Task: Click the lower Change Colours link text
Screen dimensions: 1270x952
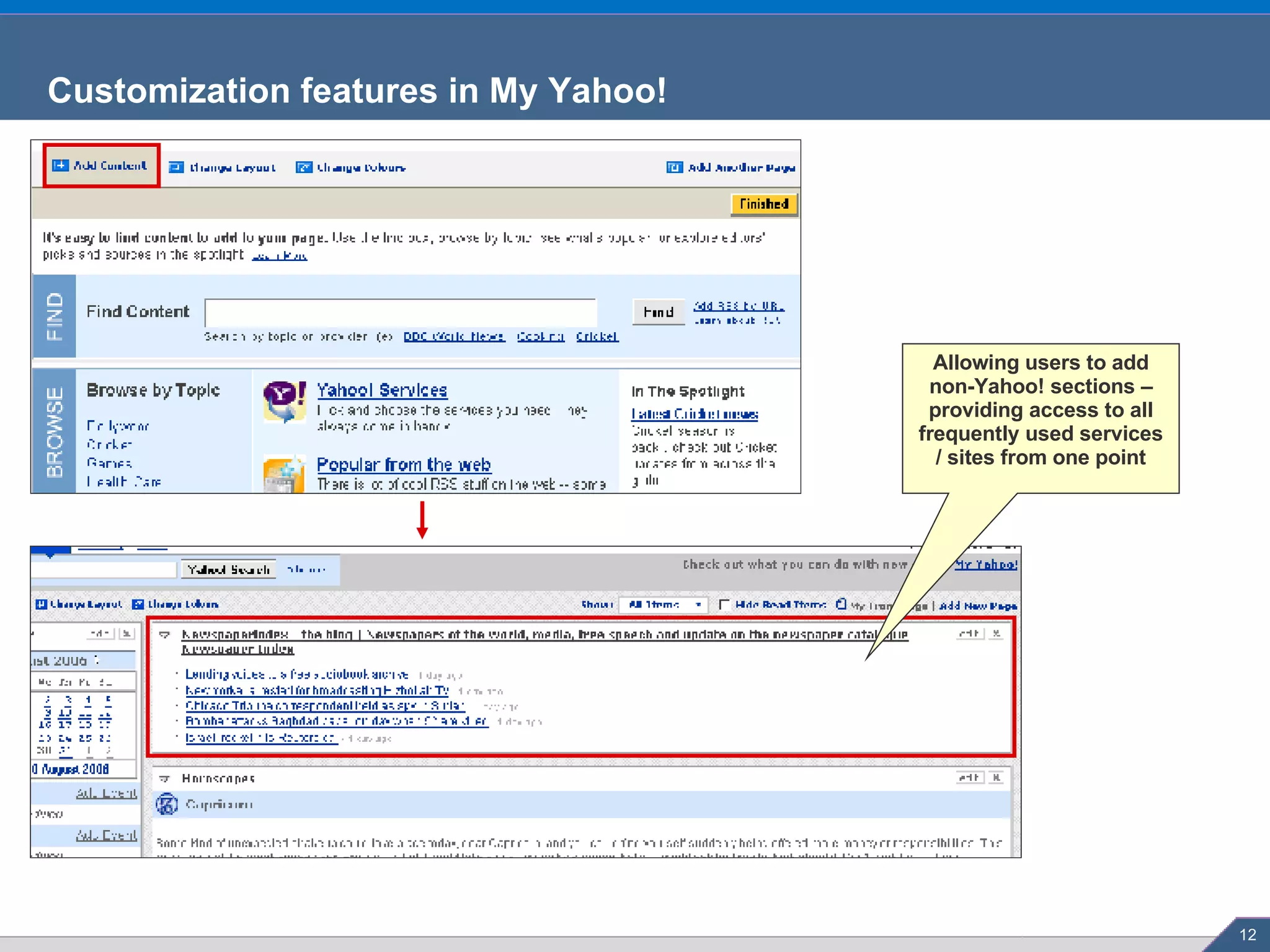Action: (x=183, y=604)
